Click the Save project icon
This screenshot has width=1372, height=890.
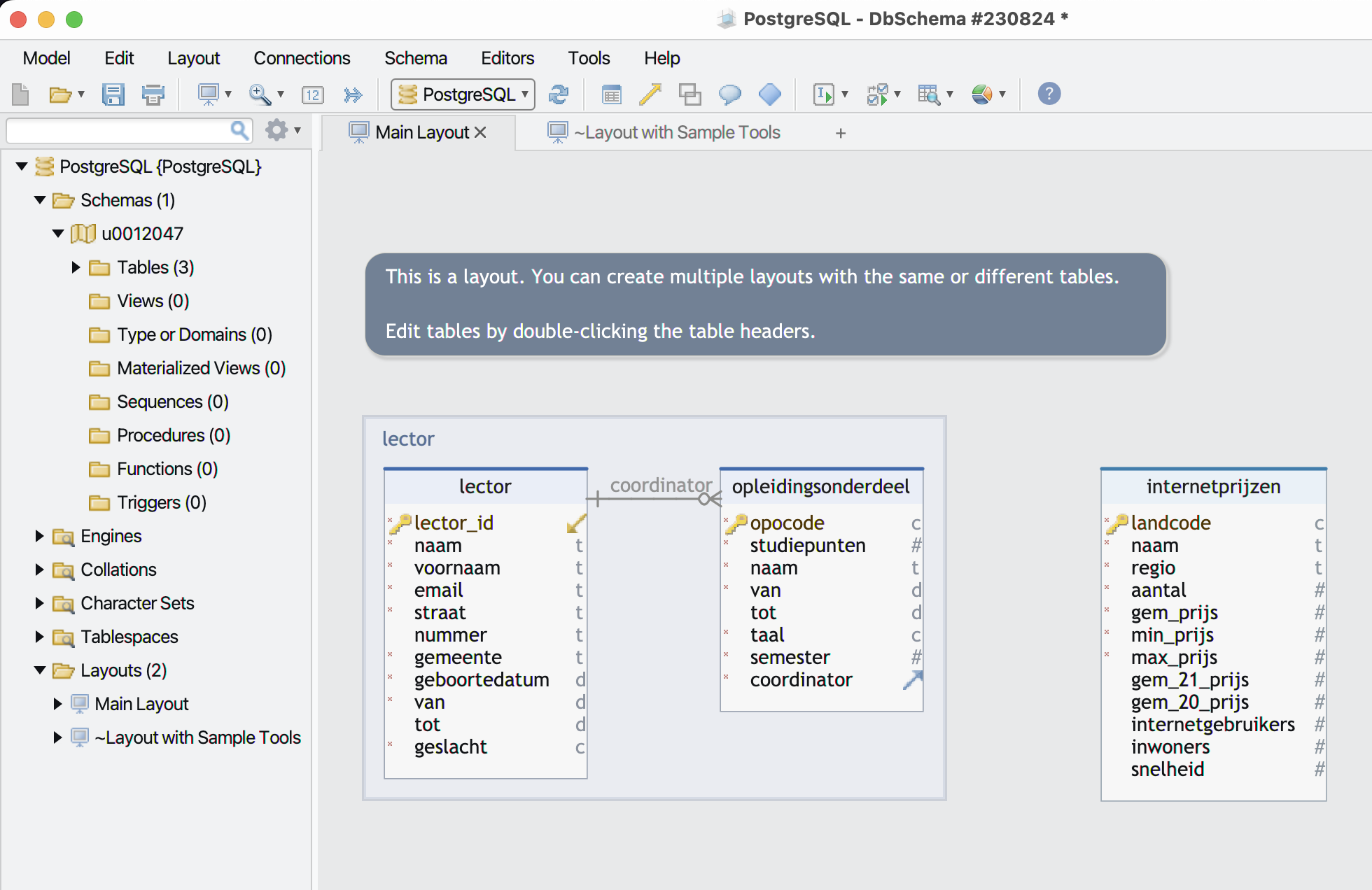click(x=113, y=94)
